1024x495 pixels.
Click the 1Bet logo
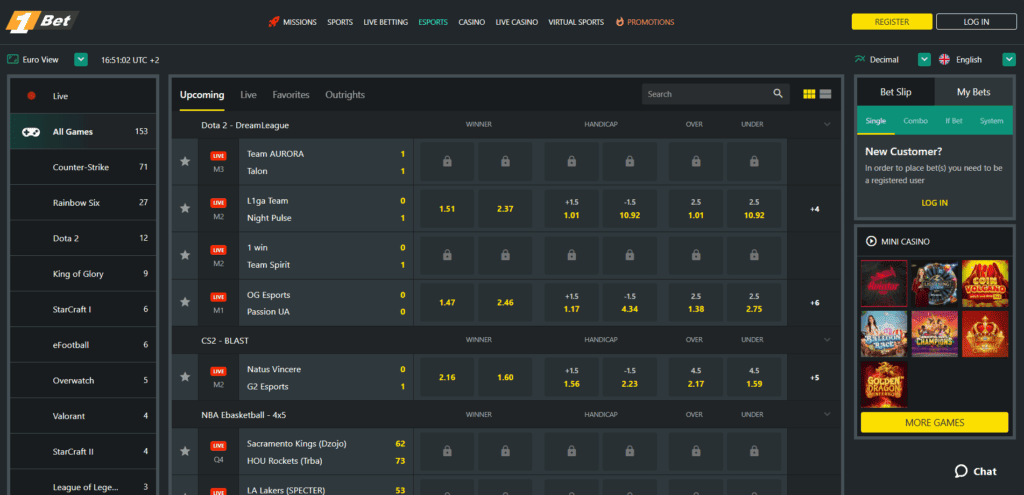pos(42,22)
